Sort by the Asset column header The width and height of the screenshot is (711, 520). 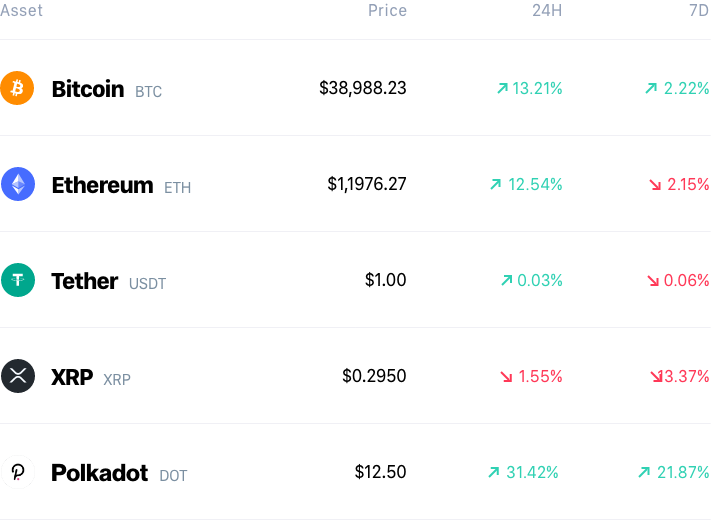[x=21, y=10]
